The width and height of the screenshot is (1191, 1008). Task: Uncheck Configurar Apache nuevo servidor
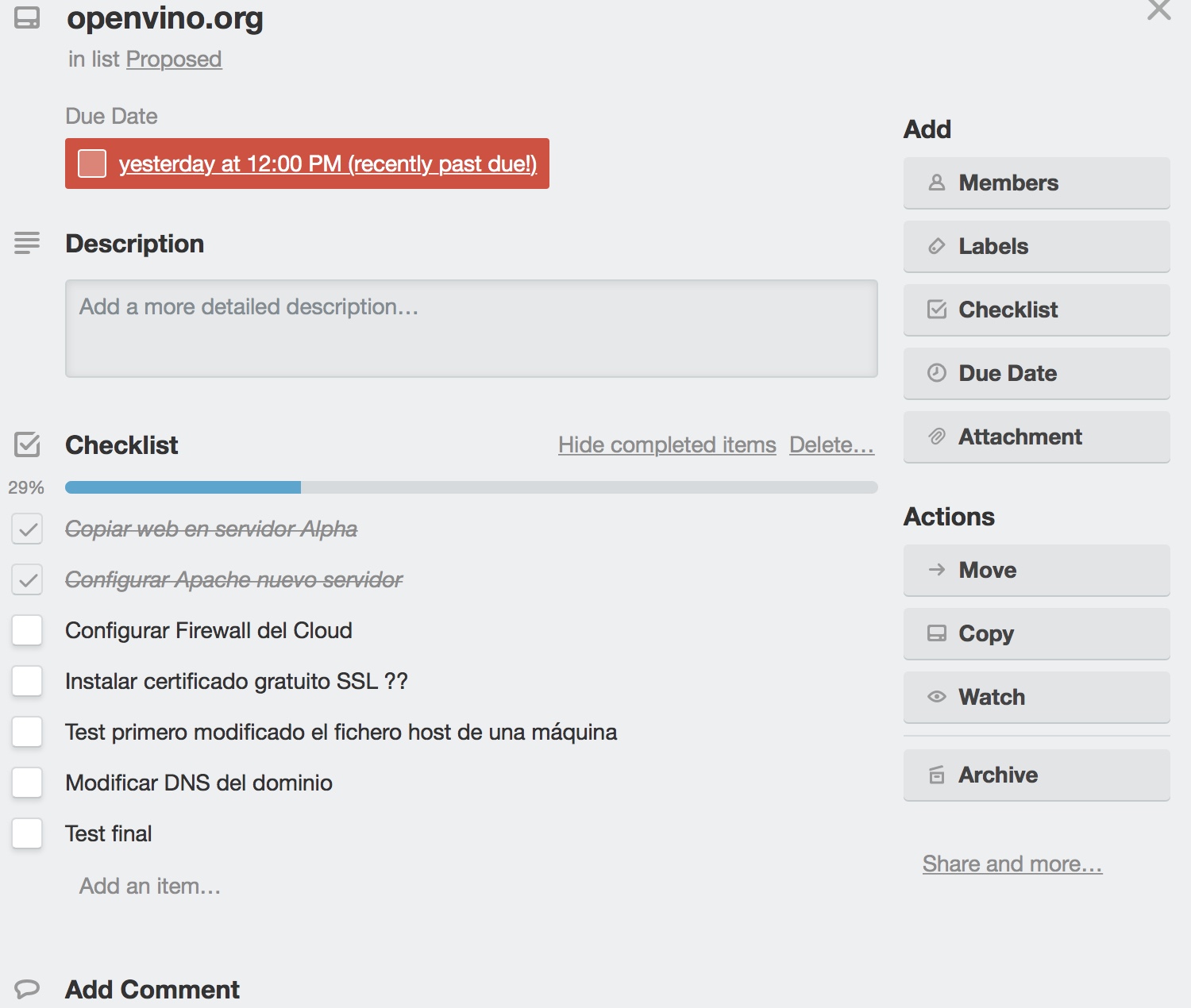[27, 579]
